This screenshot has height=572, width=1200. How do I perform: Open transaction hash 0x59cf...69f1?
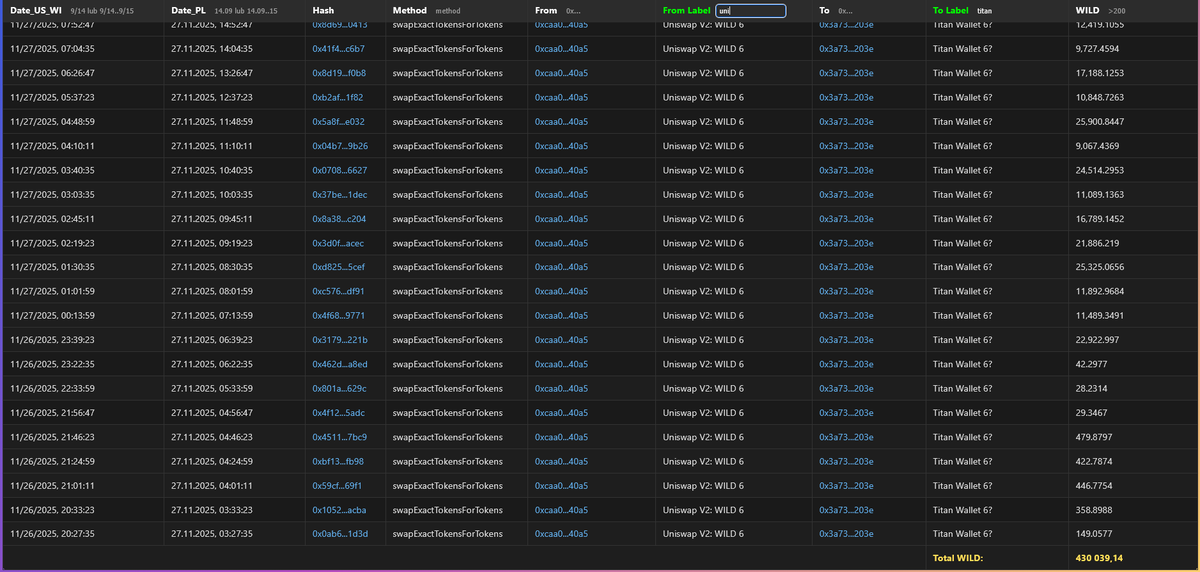point(337,485)
